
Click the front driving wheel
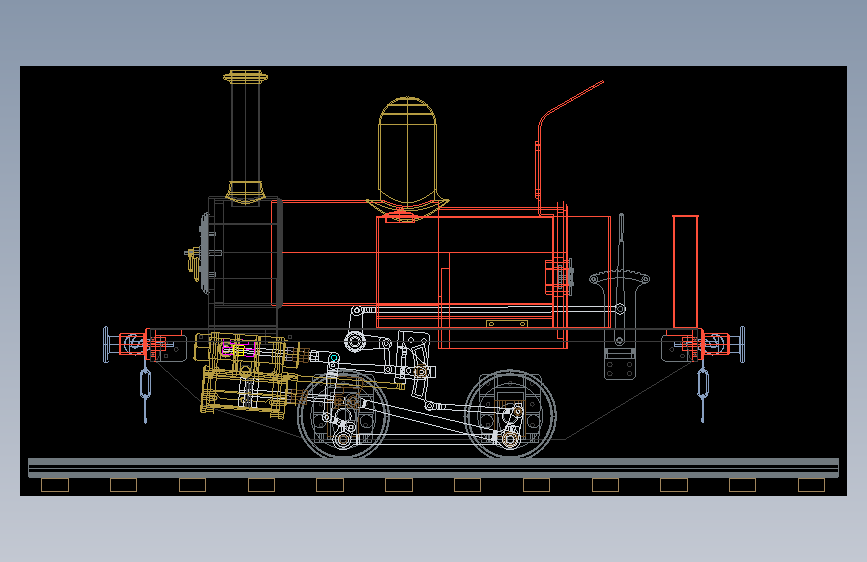[343, 415]
